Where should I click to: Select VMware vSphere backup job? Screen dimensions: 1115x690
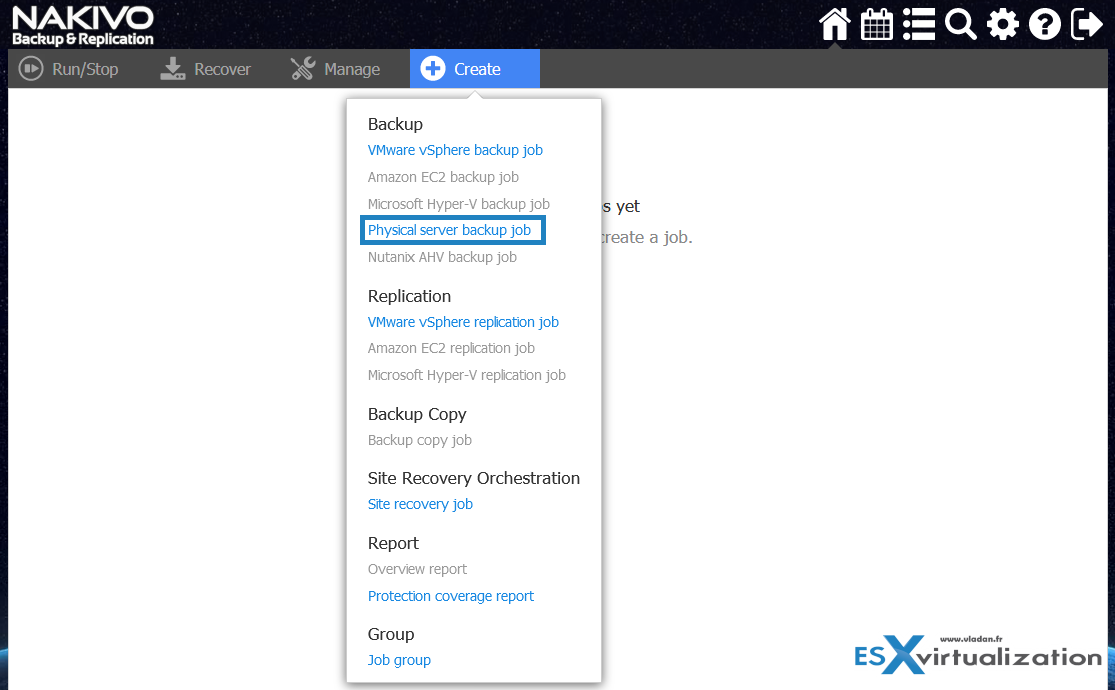pyautogui.click(x=455, y=150)
